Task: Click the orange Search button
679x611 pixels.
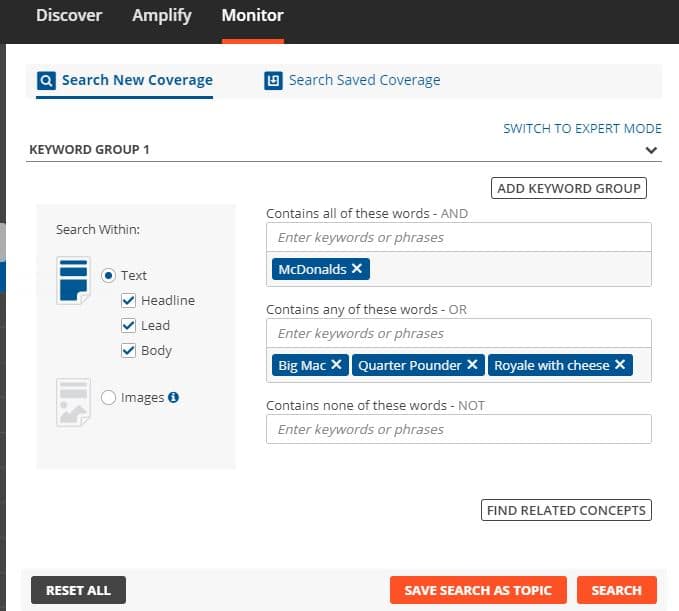Action: click(x=617, y=590)
